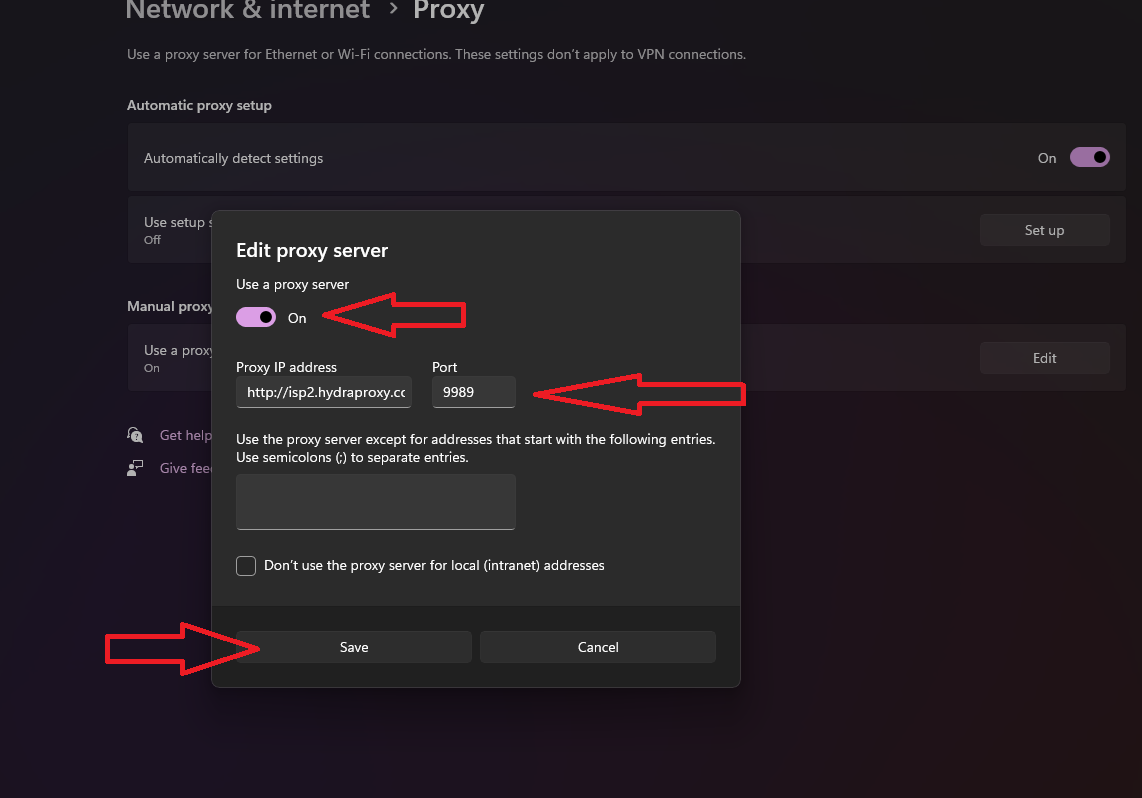The image size is (1142, 798).
Task: Cancel the Edit proxy server dialog
Action: coord(597,646)
